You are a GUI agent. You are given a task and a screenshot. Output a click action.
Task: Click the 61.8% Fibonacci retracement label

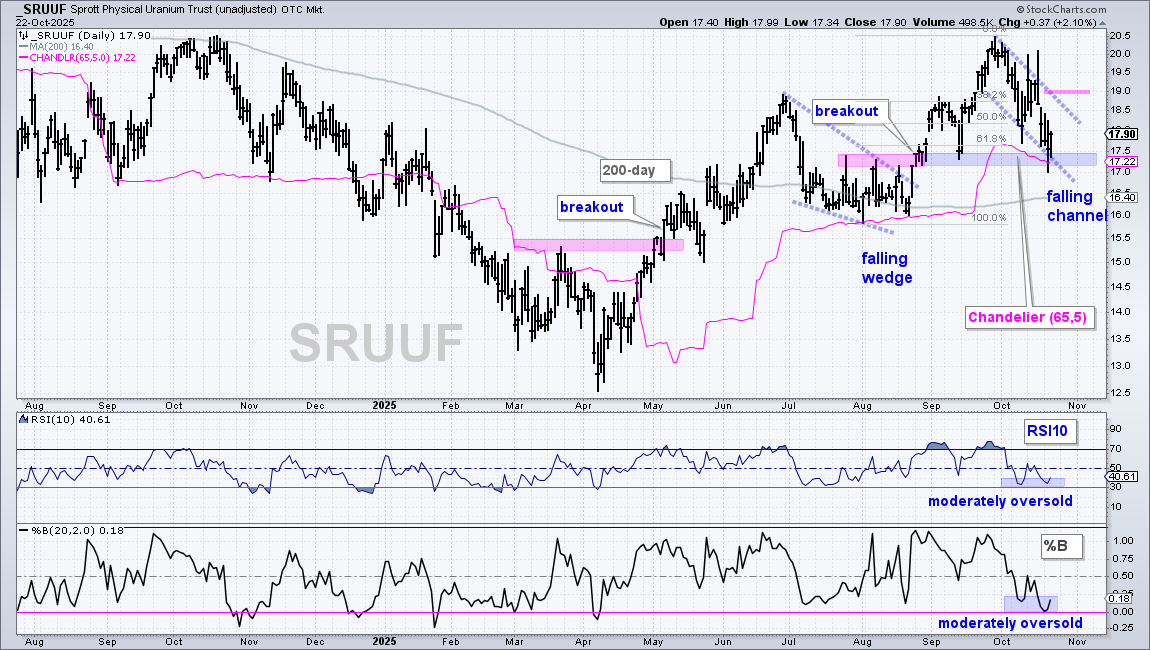coord(992,139)
